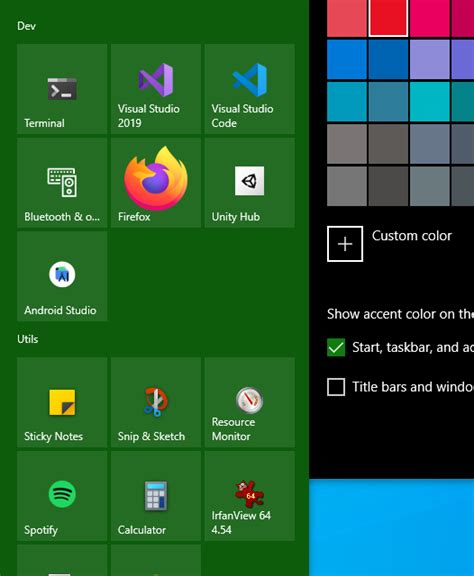This screenshot has width=474, height=576.
Task: Launch Firefox from Start menu
Action: pyautogui.click(x=156, y=183)
